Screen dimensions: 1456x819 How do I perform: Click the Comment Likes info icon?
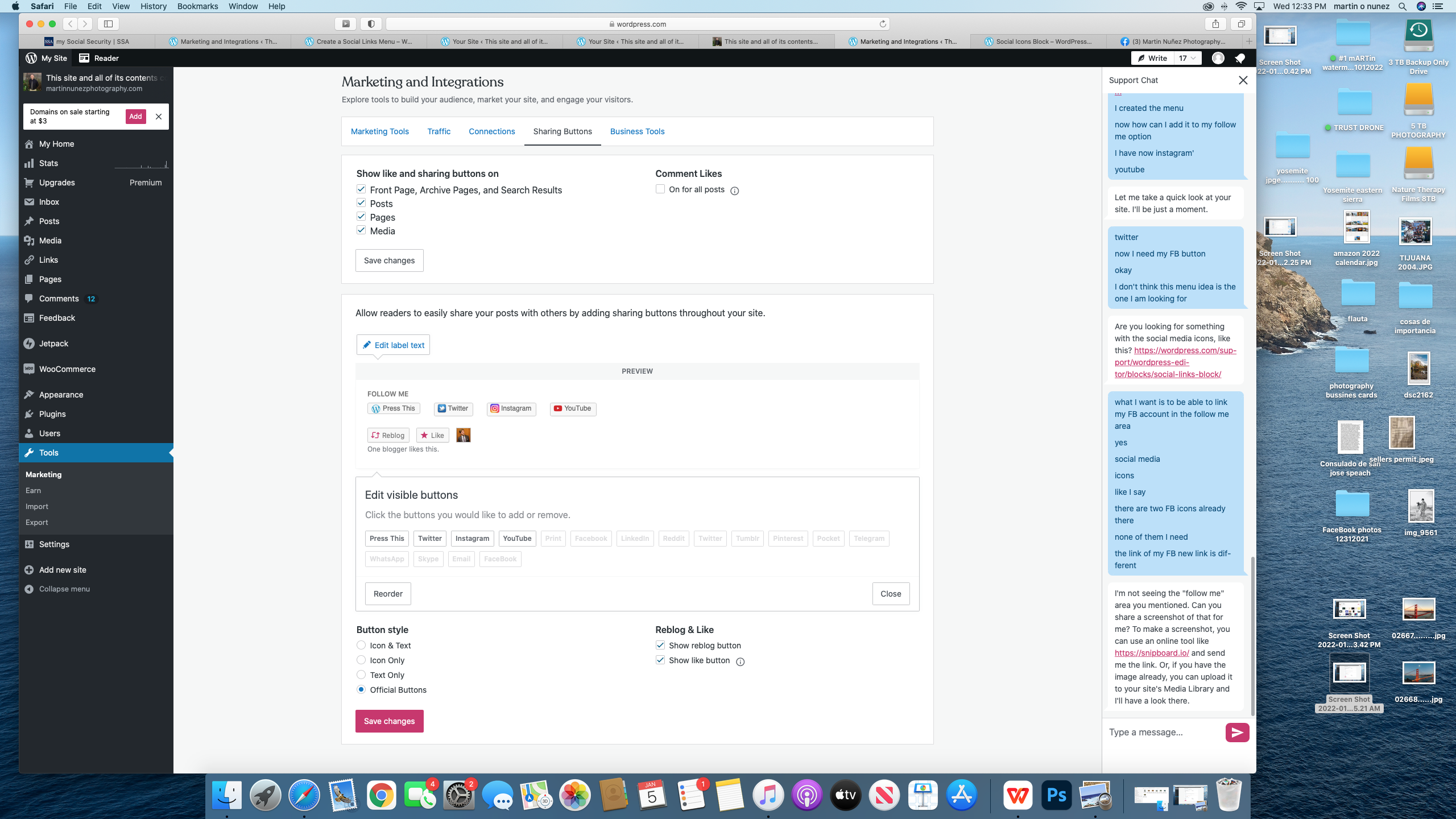tap(734, 191)
